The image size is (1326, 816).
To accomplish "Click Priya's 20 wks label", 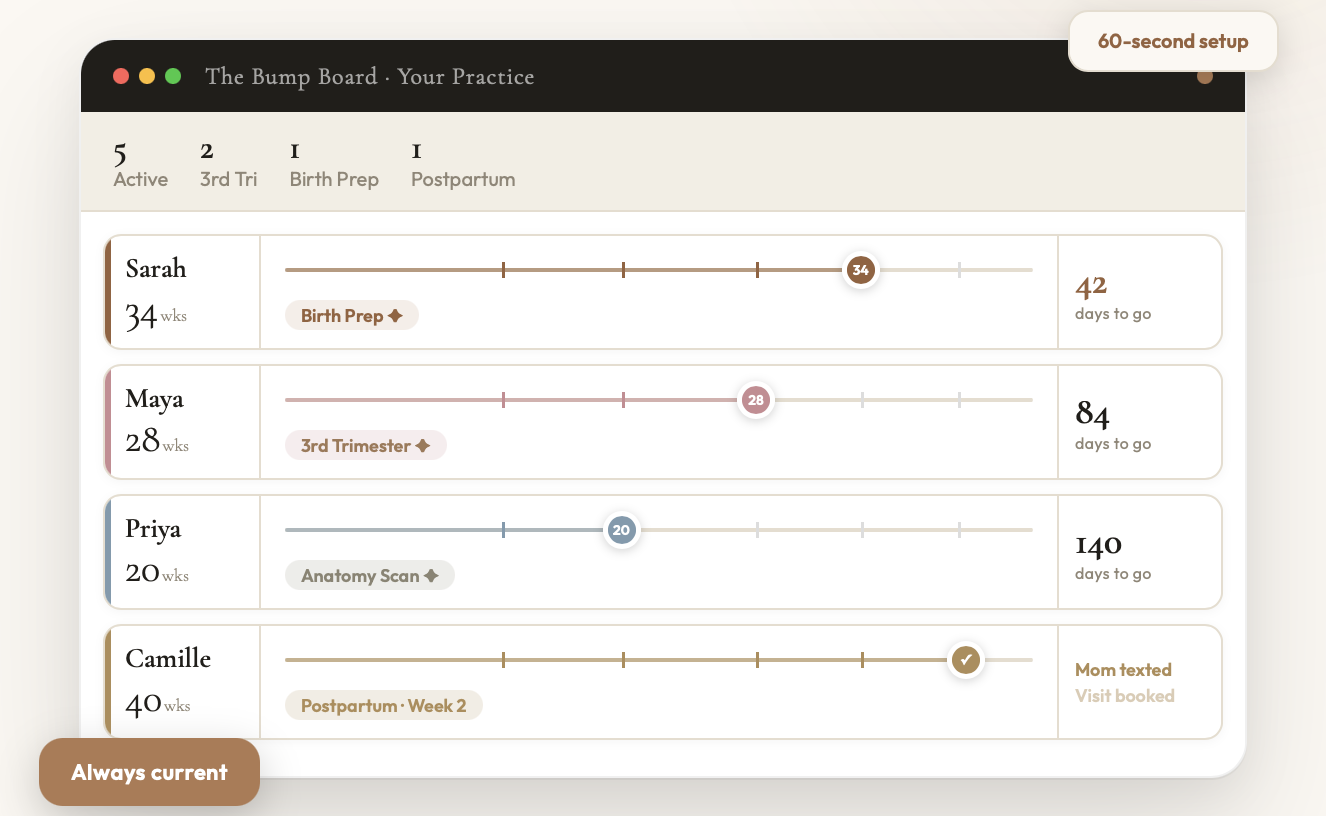I will pos(157,572).
